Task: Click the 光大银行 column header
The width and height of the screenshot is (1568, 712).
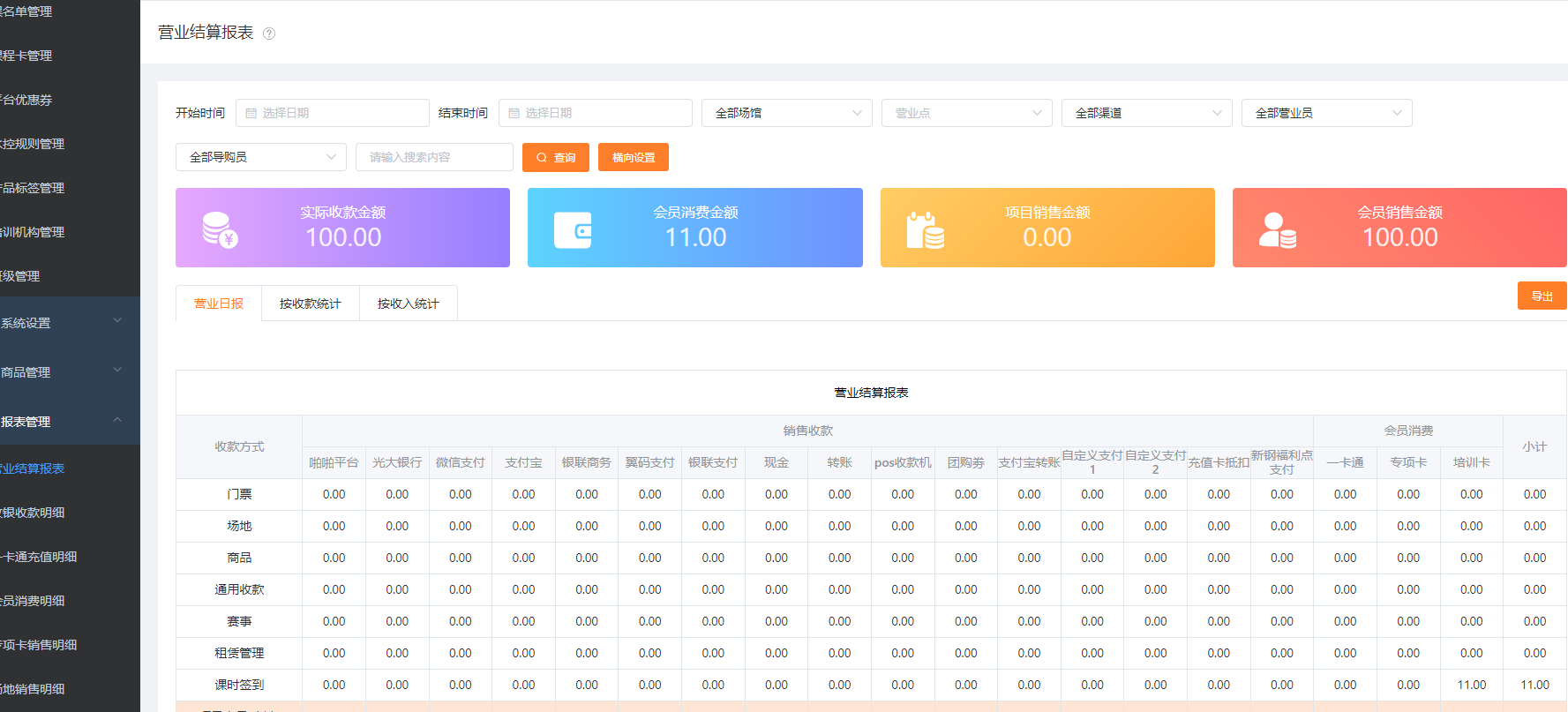Action: [x=397, y=462]
